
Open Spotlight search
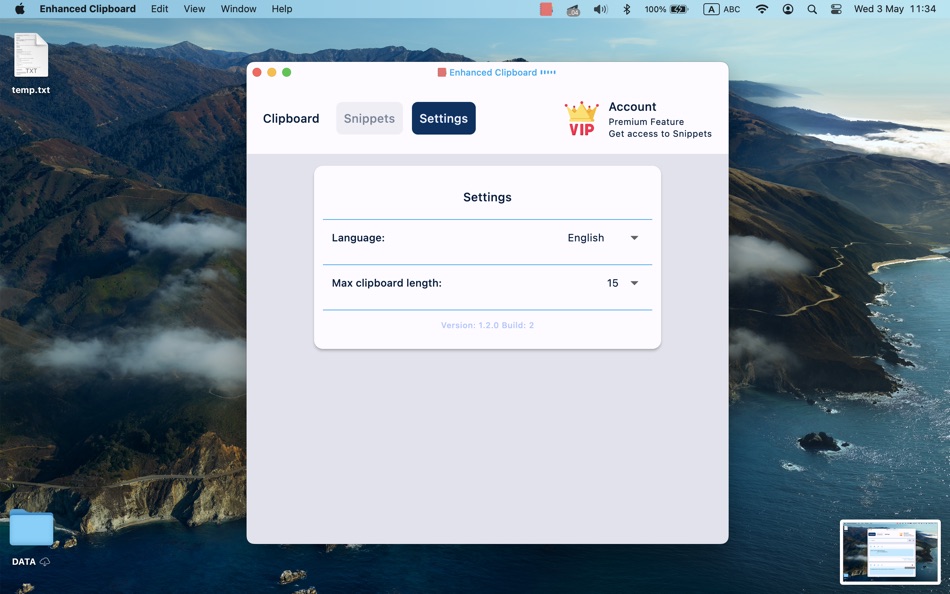[x=812, y=9]
